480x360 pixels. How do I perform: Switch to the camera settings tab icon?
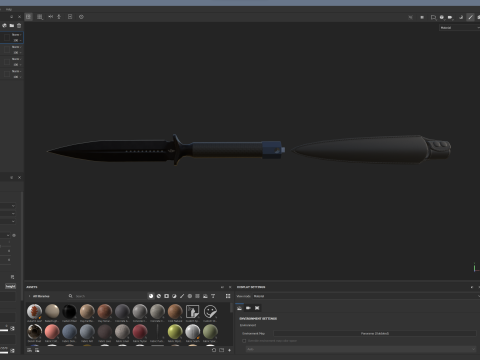coord(248,308)
